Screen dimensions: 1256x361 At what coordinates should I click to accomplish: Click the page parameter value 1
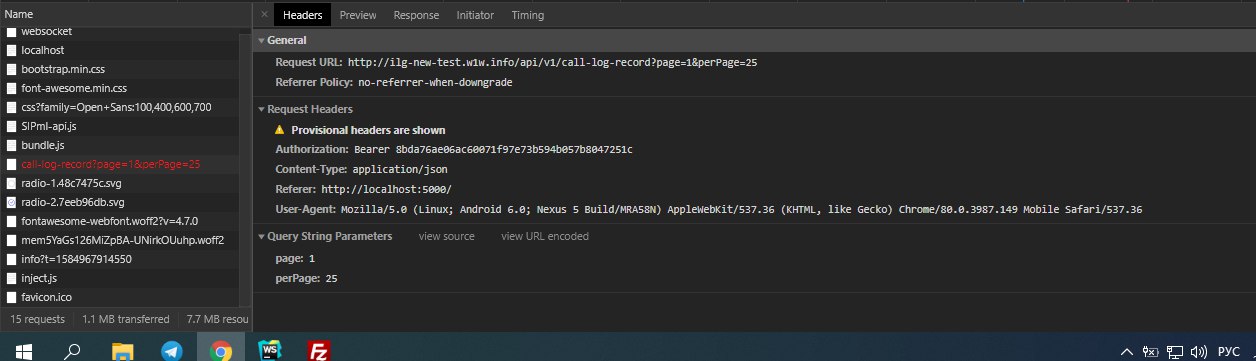(312, 259)
